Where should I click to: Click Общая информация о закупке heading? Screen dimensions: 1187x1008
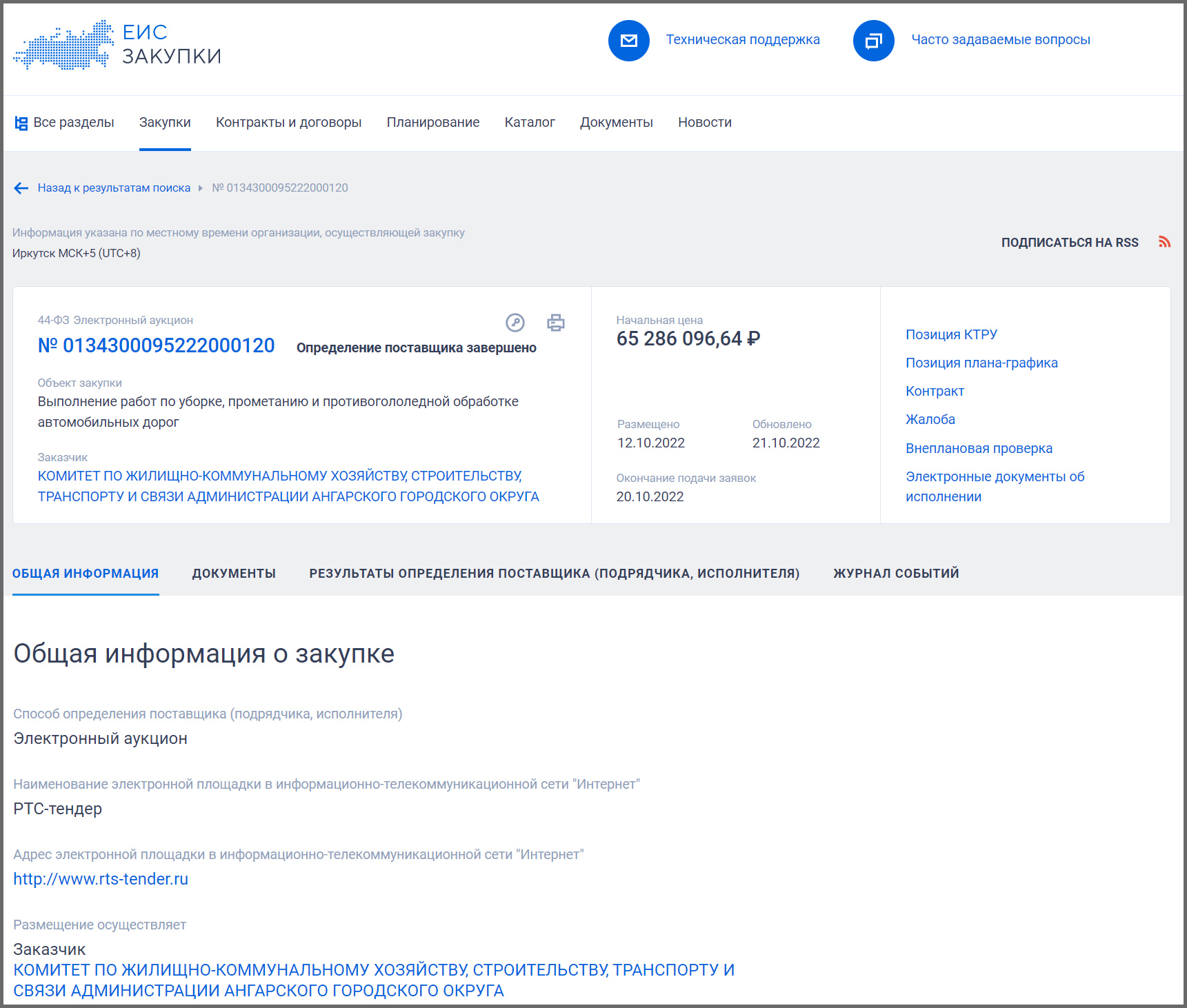[204, 654]
